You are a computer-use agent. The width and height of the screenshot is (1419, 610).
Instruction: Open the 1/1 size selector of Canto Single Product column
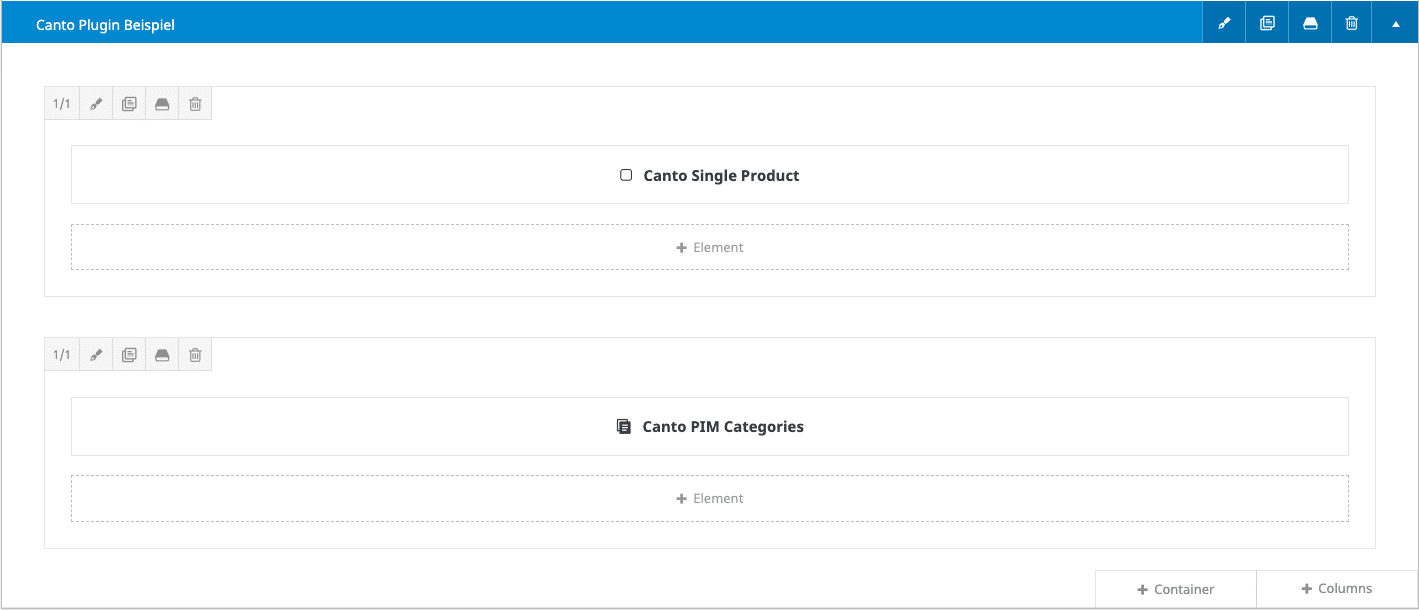(62, 104)
